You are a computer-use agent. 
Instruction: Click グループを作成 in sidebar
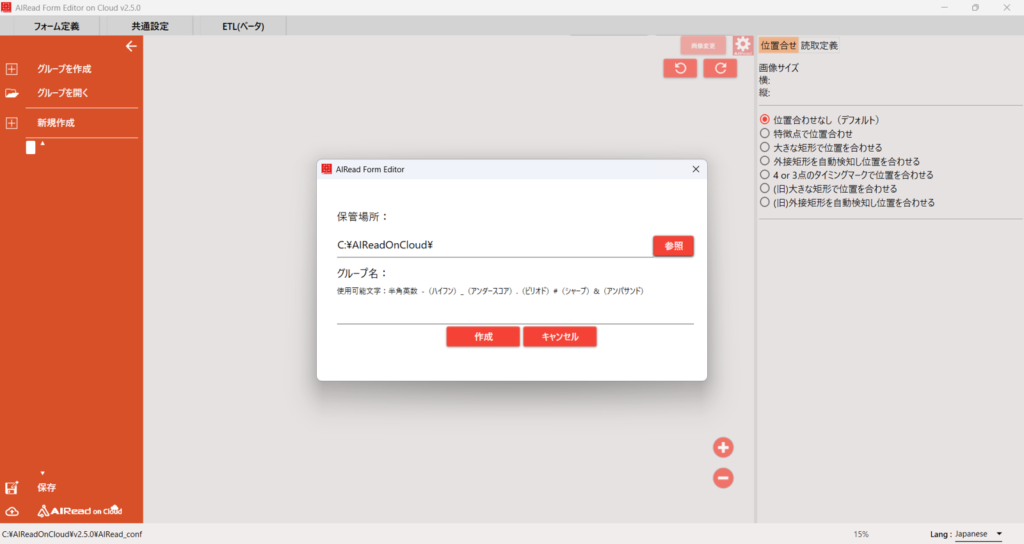64,69
